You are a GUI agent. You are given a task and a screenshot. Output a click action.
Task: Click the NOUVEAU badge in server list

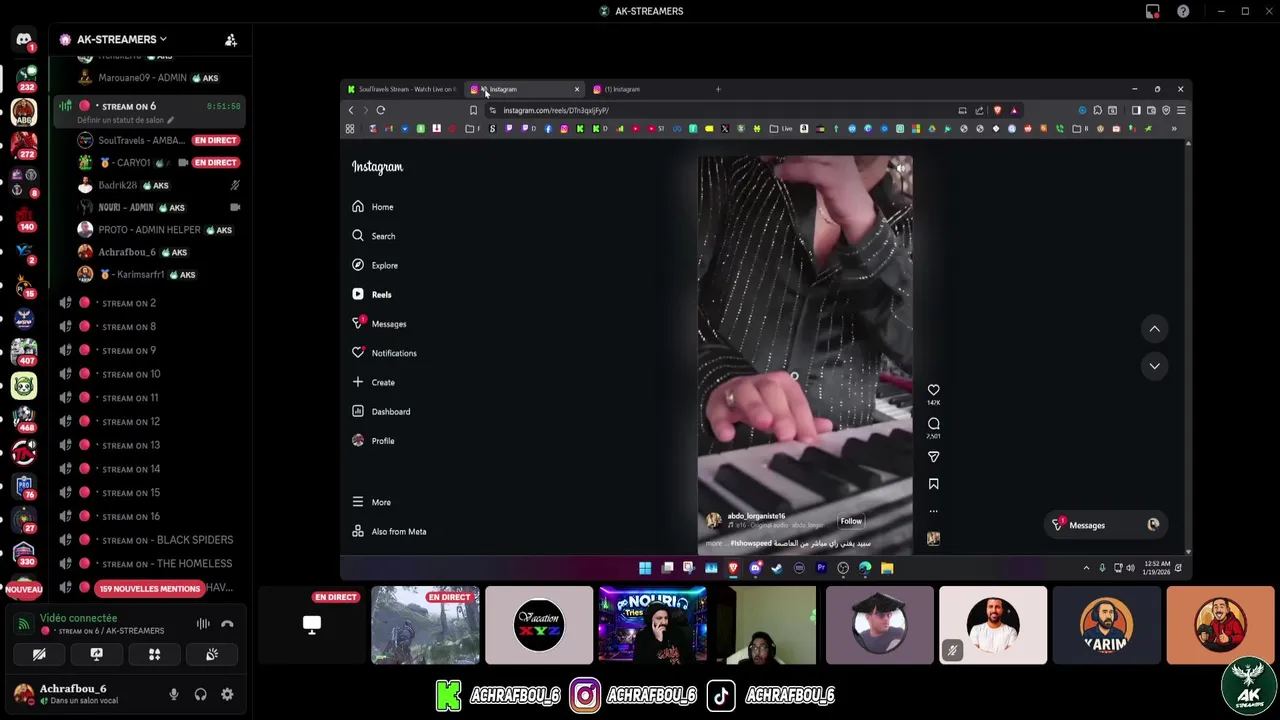tap(24, 590)
